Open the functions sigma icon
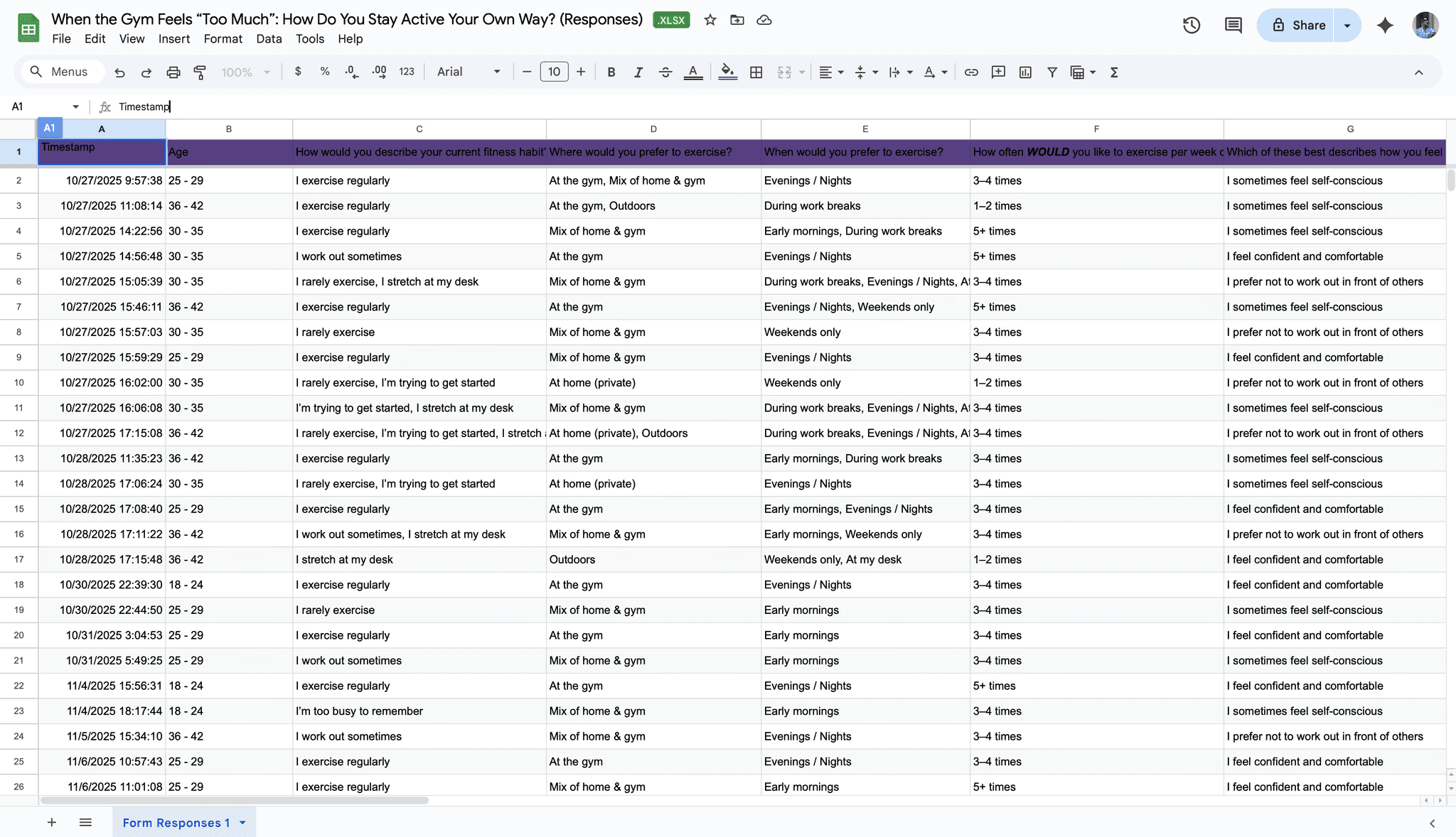1456x837 pixels. pyautogui.click(x=1114, y=72)
